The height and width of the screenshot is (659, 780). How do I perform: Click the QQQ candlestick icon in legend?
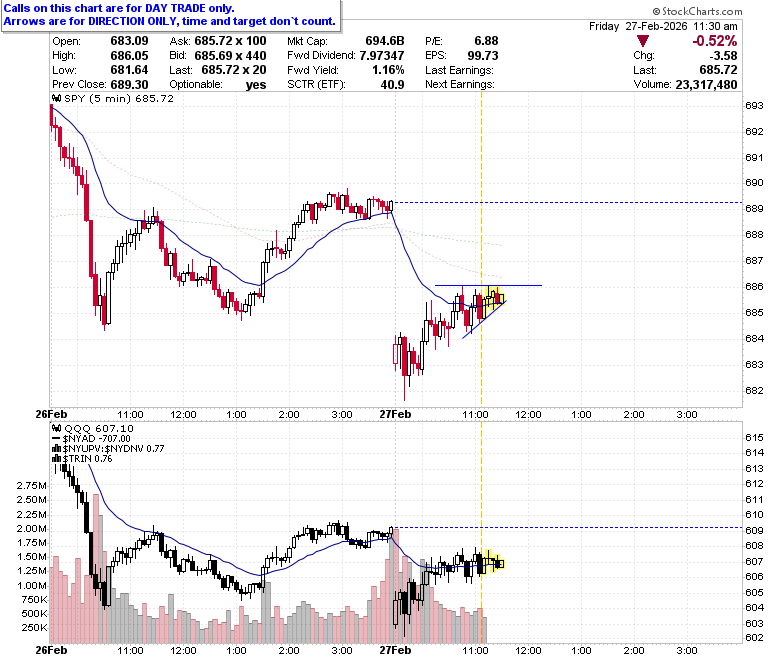point(56,428)
